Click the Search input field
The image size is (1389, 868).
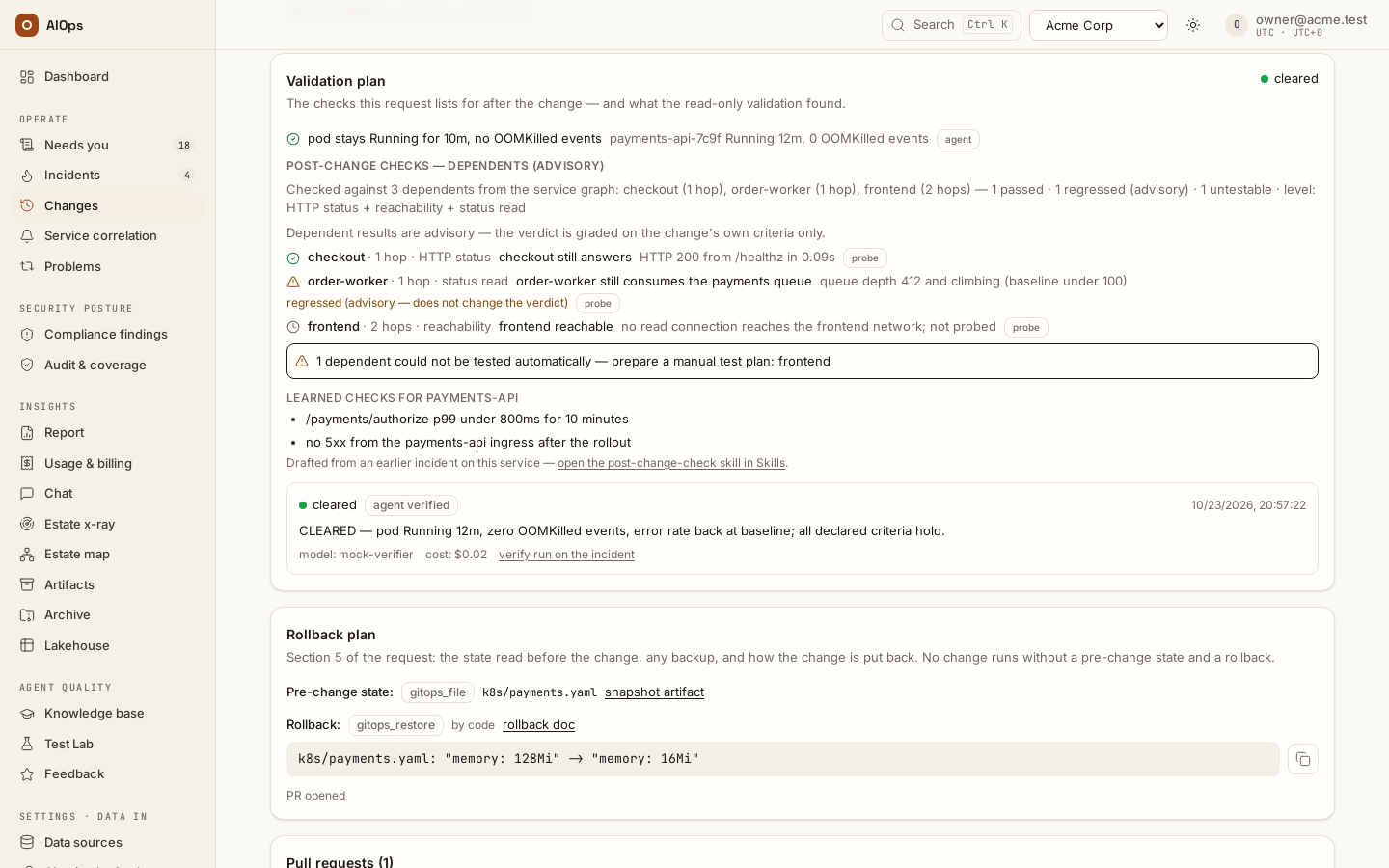tap(951, 25)
